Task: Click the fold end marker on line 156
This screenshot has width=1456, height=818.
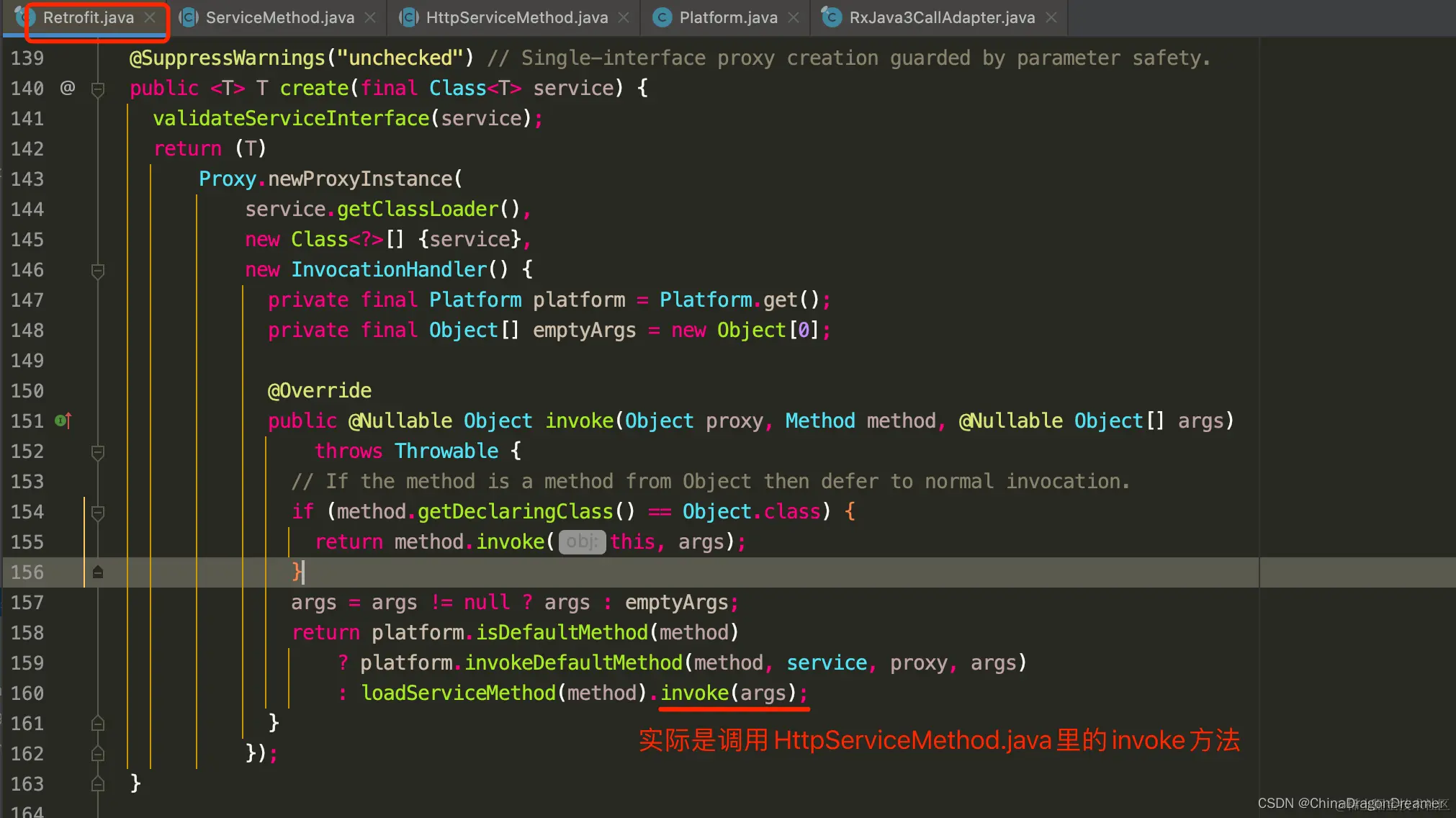Action: [x=98, y=572]
